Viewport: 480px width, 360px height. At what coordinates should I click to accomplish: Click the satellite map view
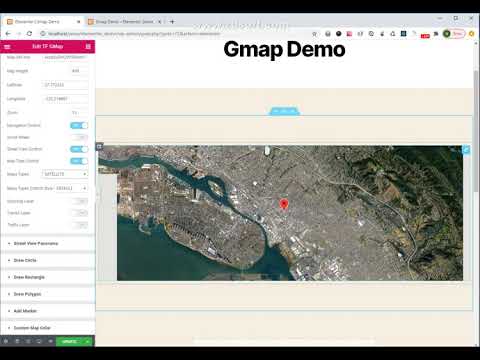click(x=280, y=213)
